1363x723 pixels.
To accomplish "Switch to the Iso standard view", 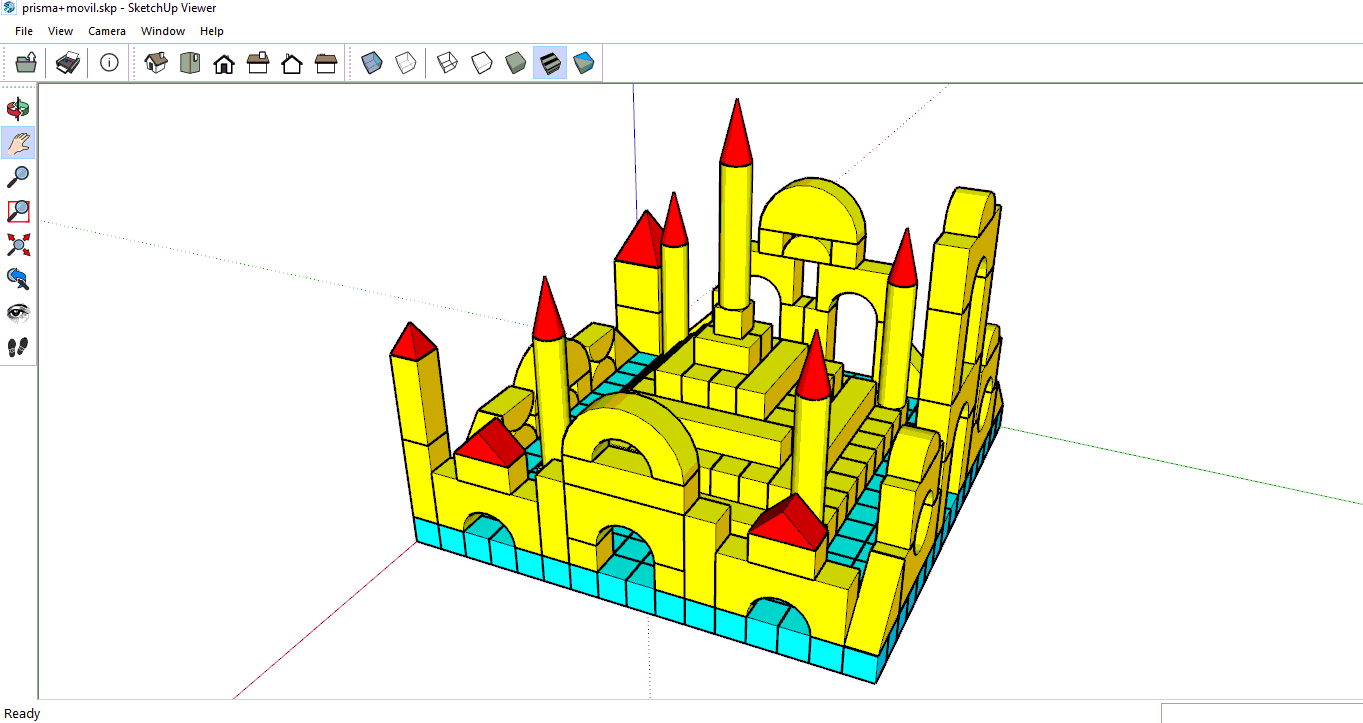I will click(156, 63).
